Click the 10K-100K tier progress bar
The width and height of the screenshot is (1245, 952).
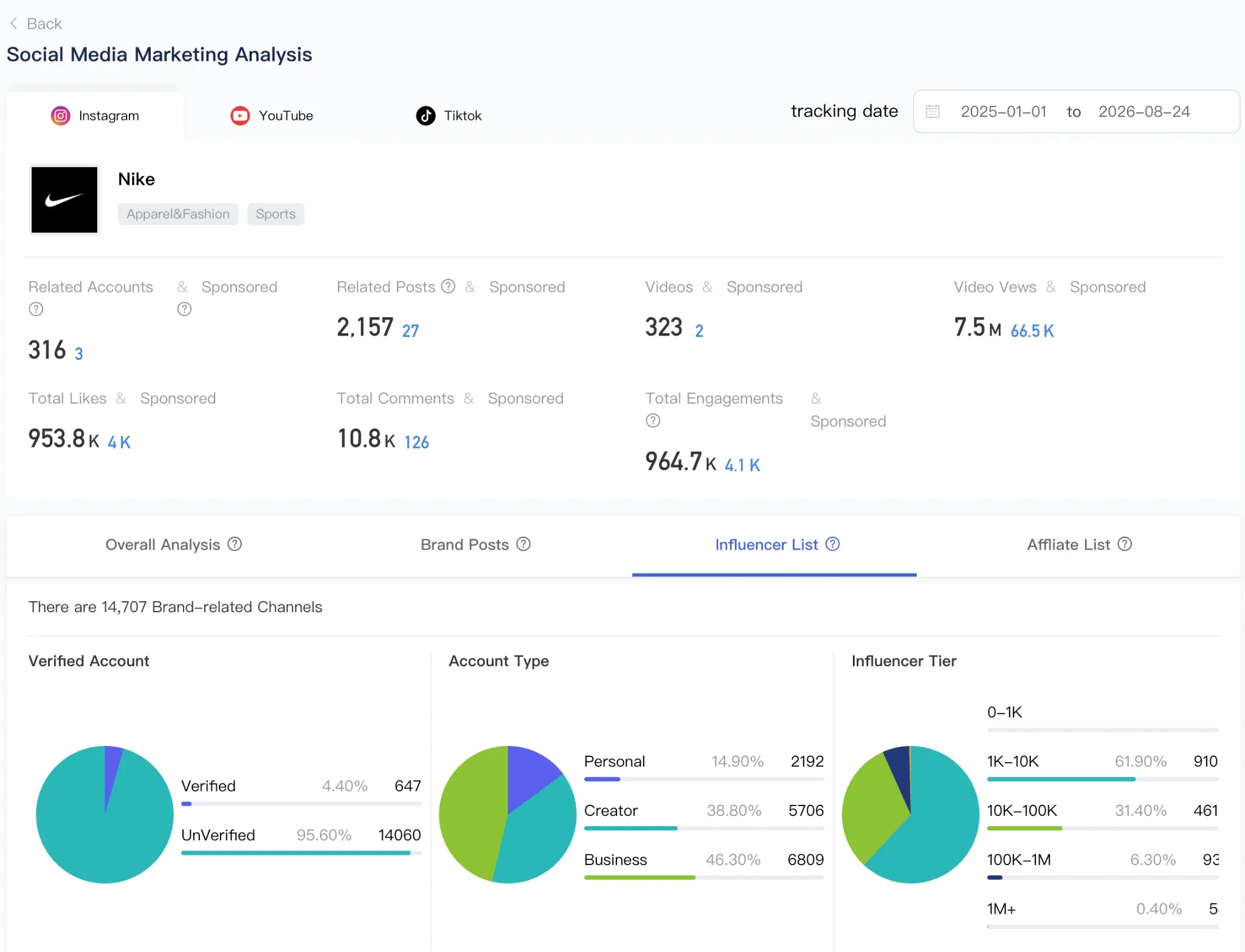[1103, 828]
